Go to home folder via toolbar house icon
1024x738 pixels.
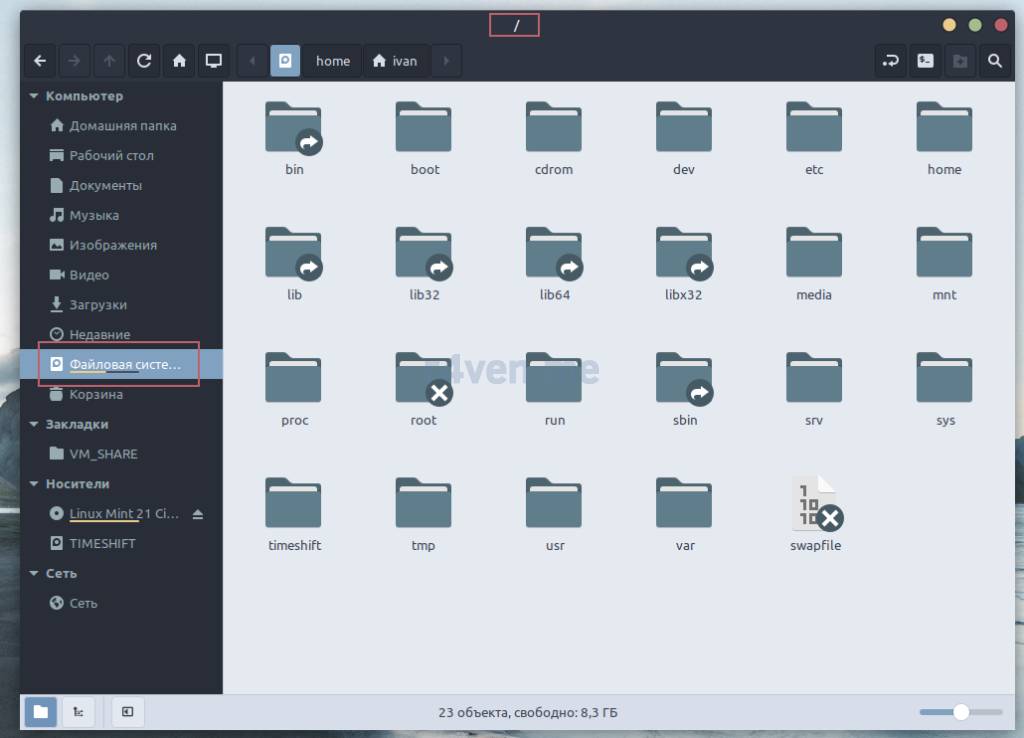pyautogui.click(x=179, y=61)
